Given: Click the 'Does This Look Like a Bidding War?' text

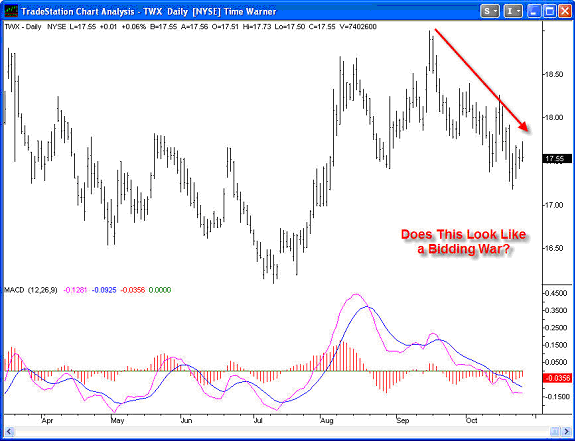Looking at the screenshot, I should coord(463,242).
